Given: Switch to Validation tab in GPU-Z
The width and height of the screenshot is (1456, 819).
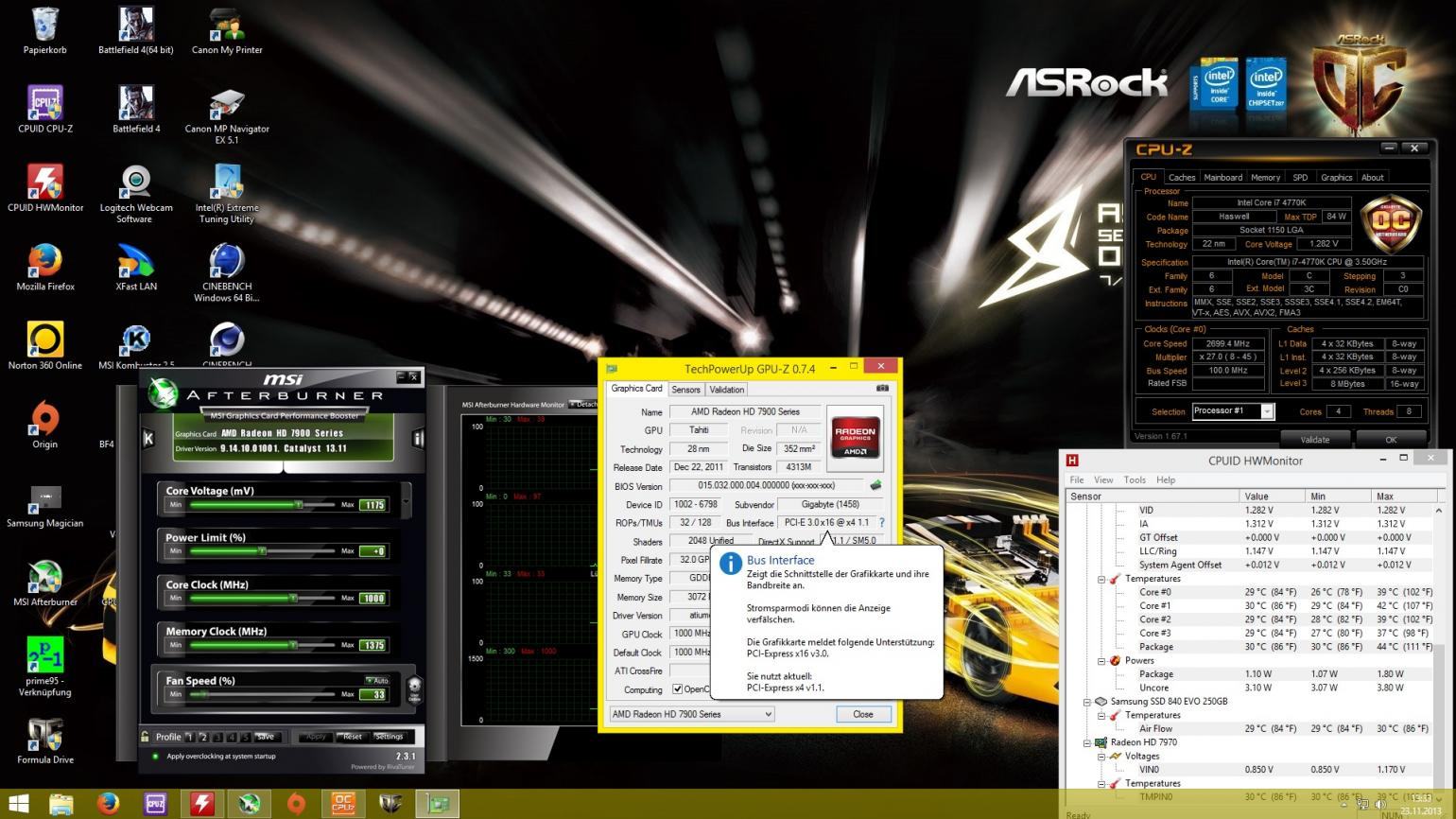Looking at the screenshot, I should 726,390.
